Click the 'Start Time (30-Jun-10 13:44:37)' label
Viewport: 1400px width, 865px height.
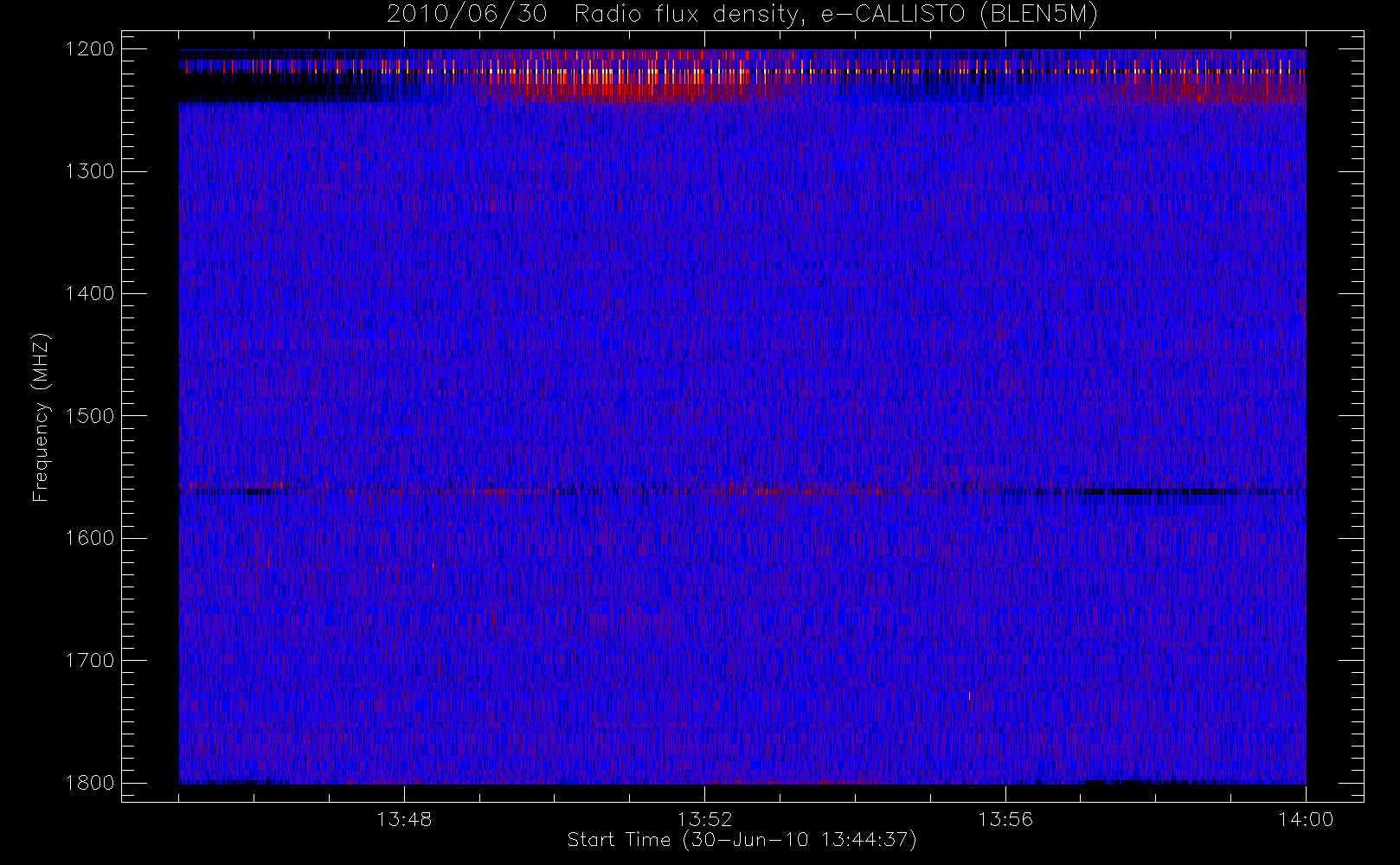click(x=742, y=840)
